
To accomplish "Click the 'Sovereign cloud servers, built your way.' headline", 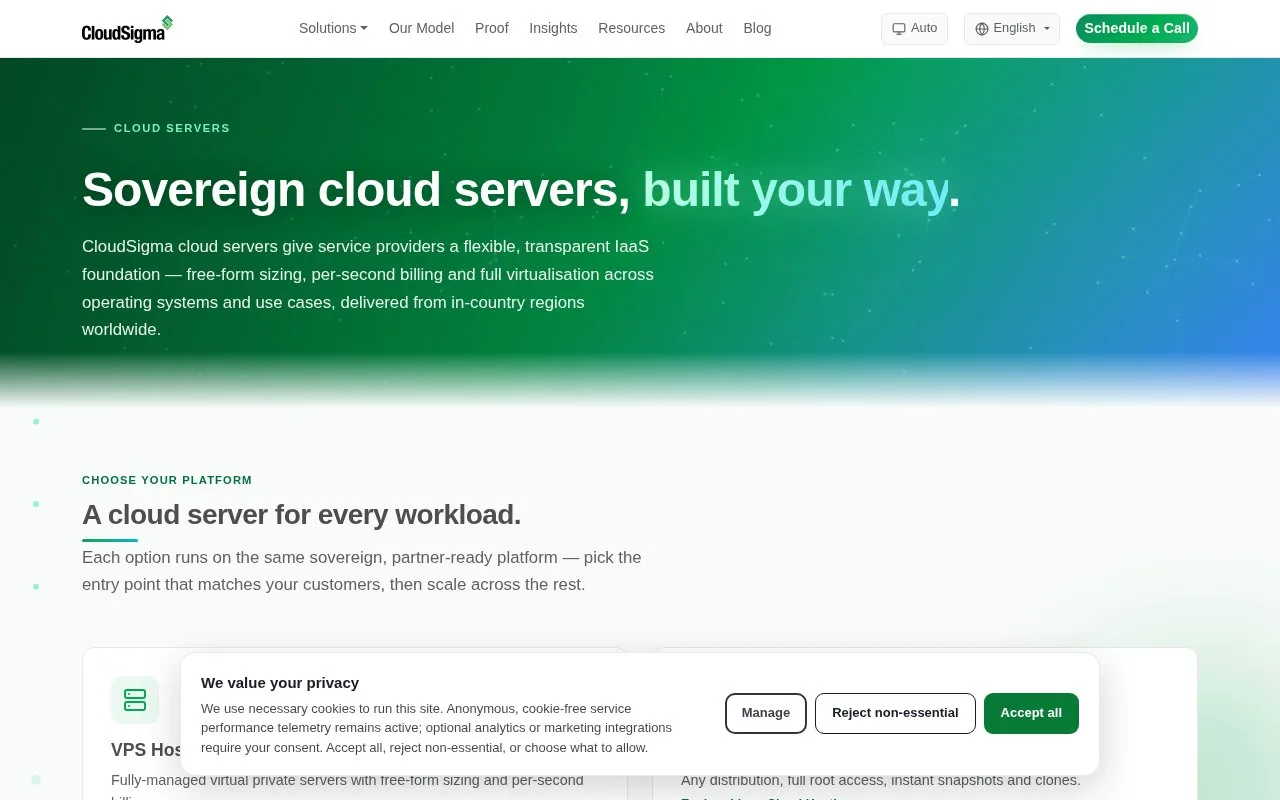I will (x=521, y=189).
